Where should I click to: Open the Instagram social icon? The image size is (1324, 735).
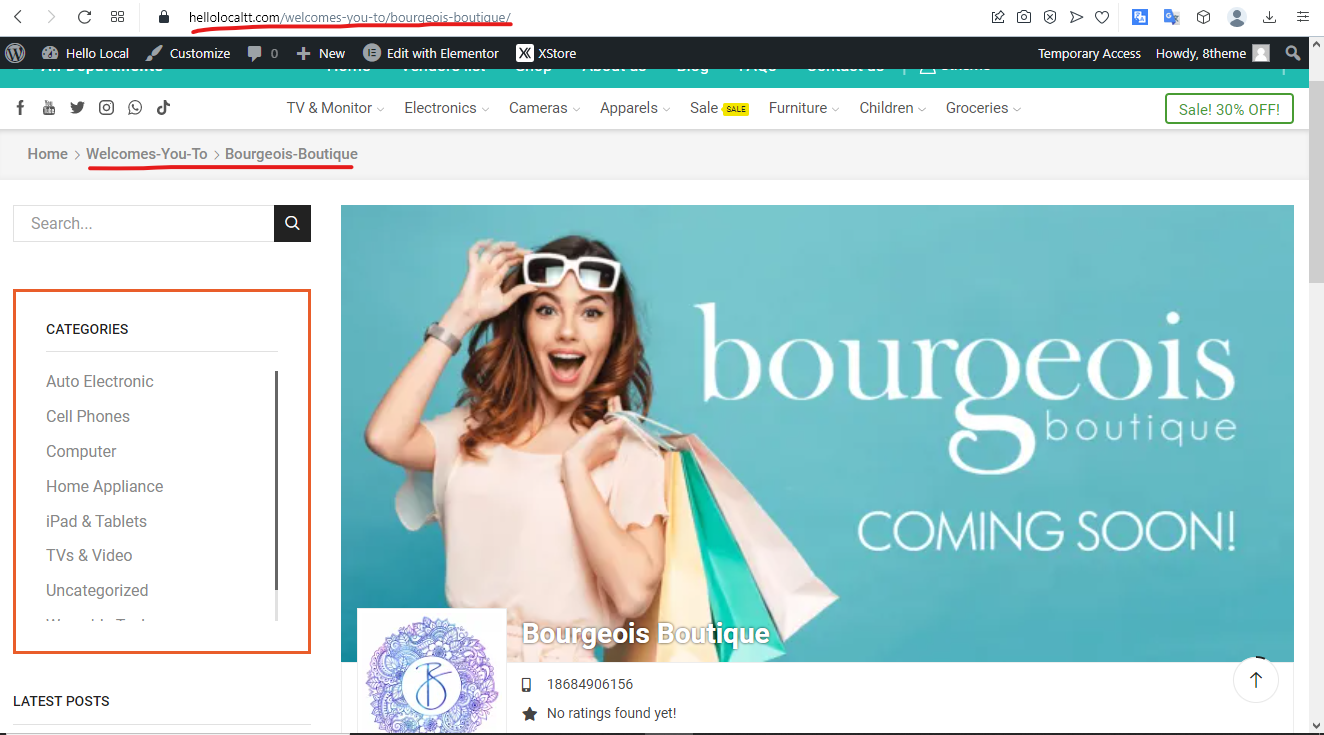point(106,108)
